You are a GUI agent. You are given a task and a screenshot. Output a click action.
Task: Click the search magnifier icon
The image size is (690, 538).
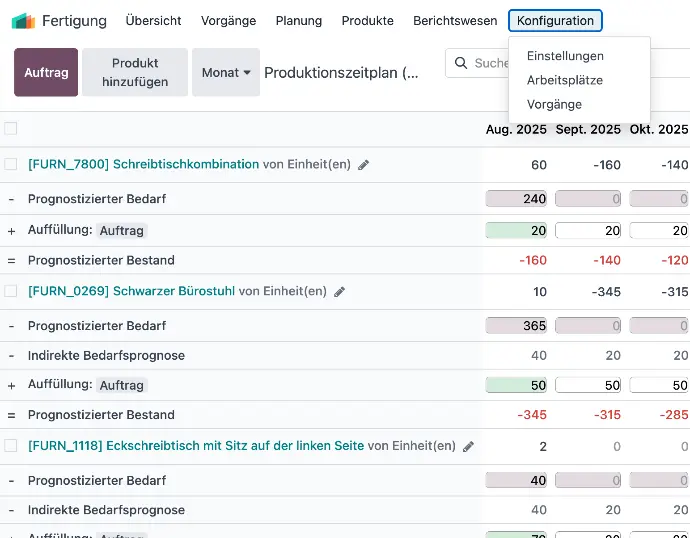tap(461, 63)
